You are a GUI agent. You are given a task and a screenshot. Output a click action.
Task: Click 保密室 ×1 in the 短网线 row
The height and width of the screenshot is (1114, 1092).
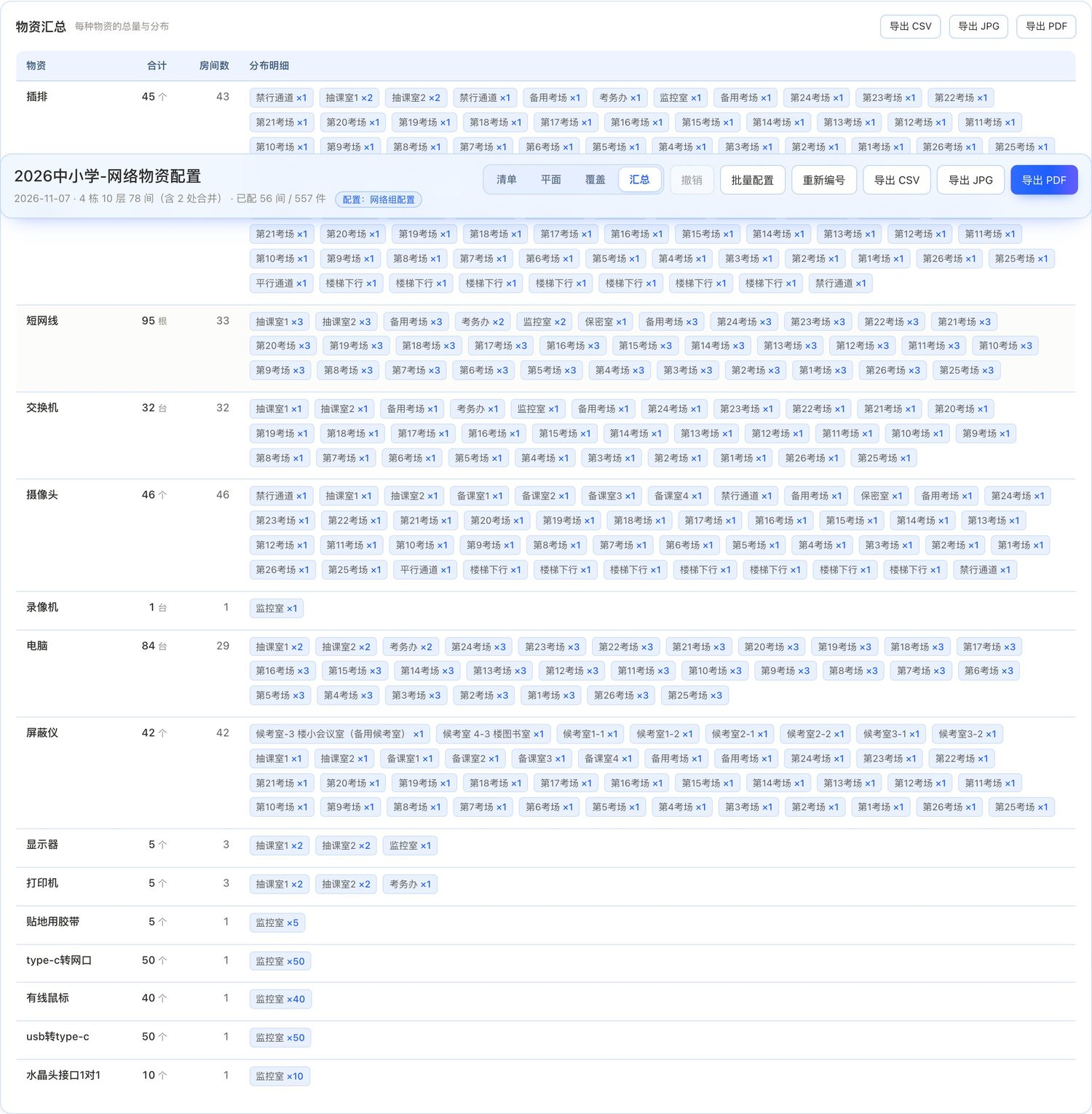pyautogui.click(x=606, y=322)
